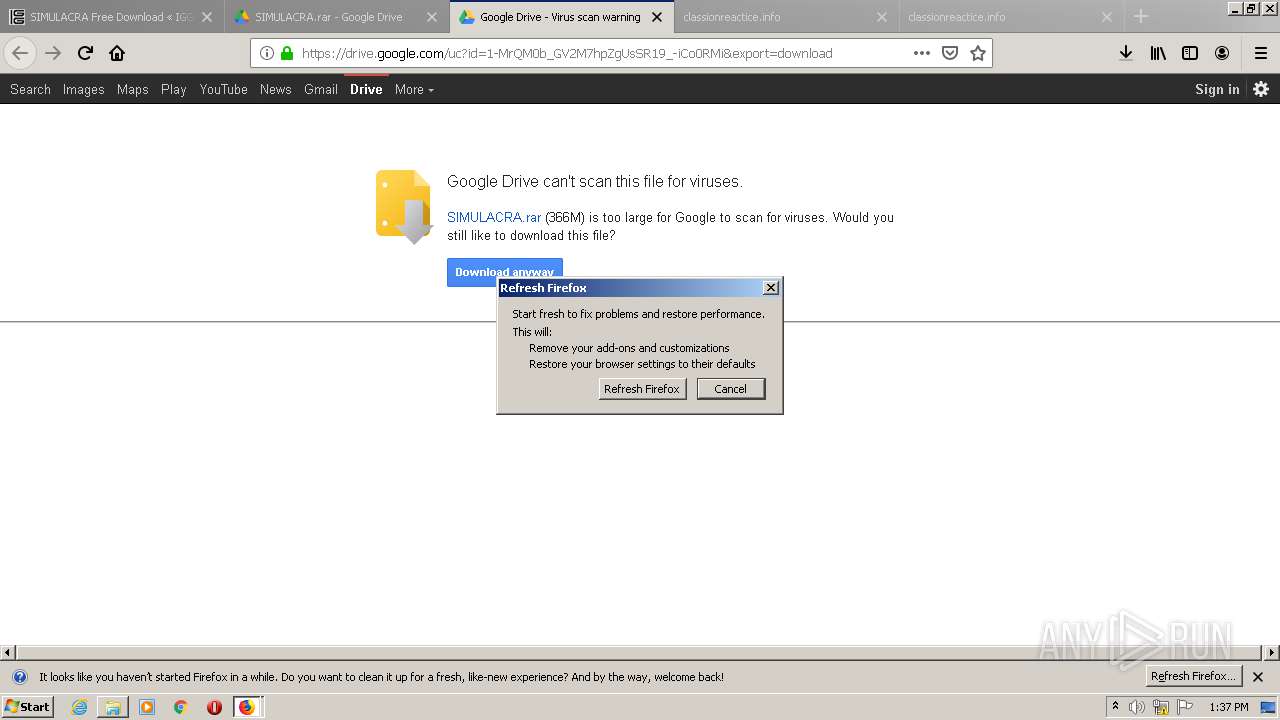Screen dimensions: 1280x720
Task: Confirm Refresh Firefox in dialog
Action: (642, 389)
